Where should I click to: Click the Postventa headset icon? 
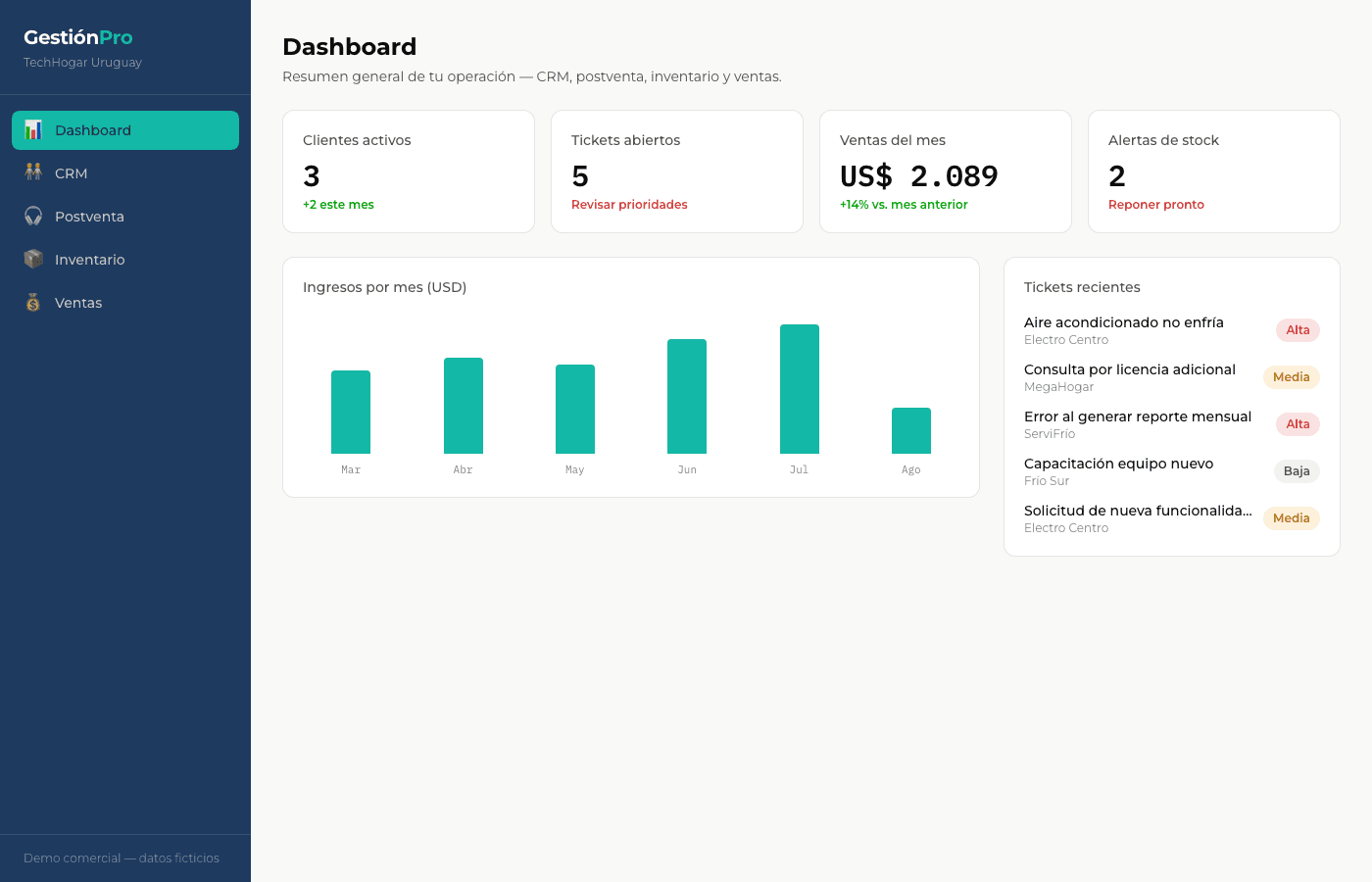tap(33, 217)
